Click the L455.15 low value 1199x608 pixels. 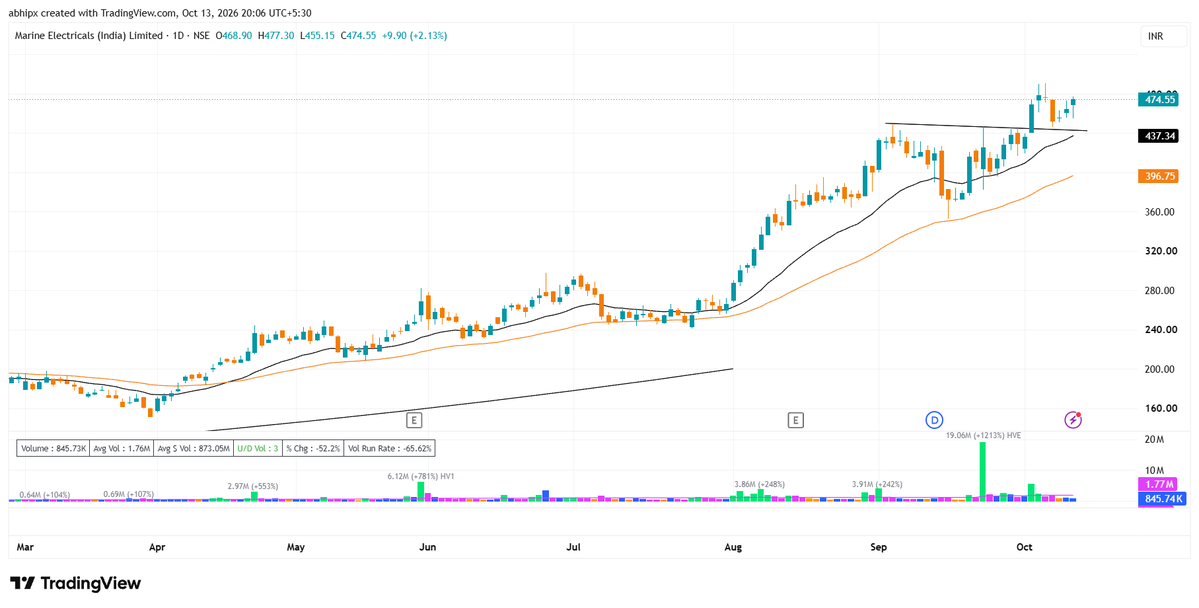317,35
